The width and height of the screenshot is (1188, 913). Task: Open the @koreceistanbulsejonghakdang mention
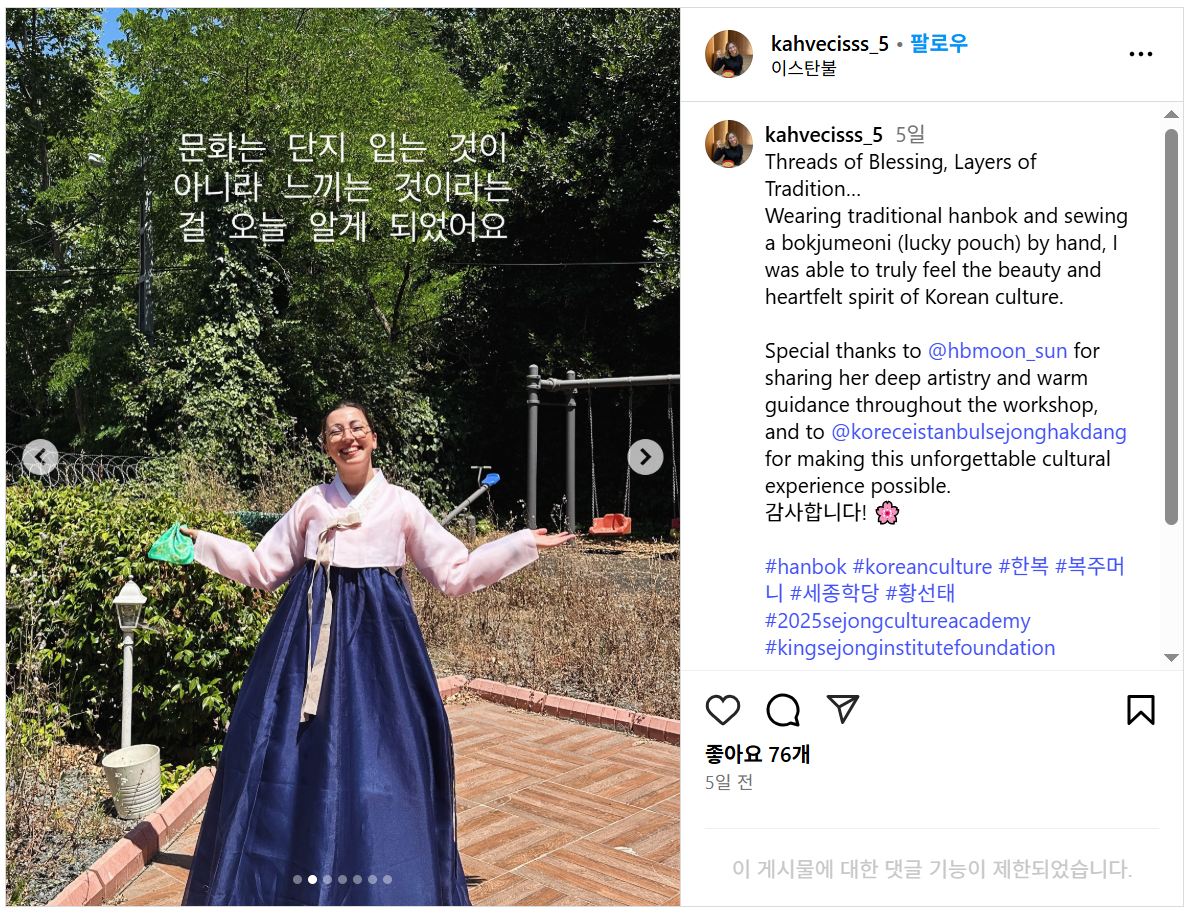coord(979,432)
